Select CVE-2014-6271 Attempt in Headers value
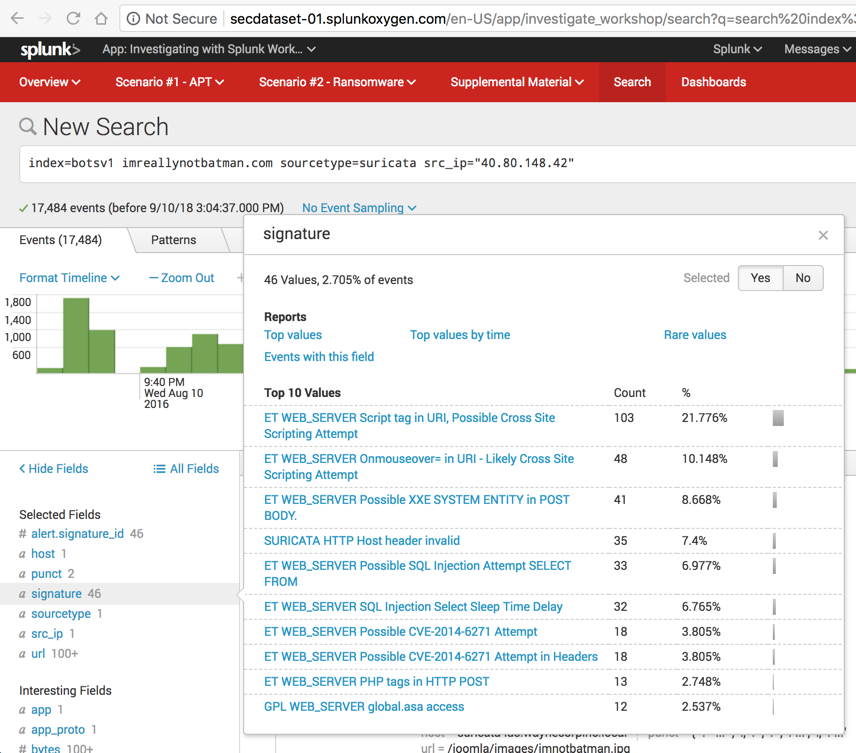 pos(431,656)
